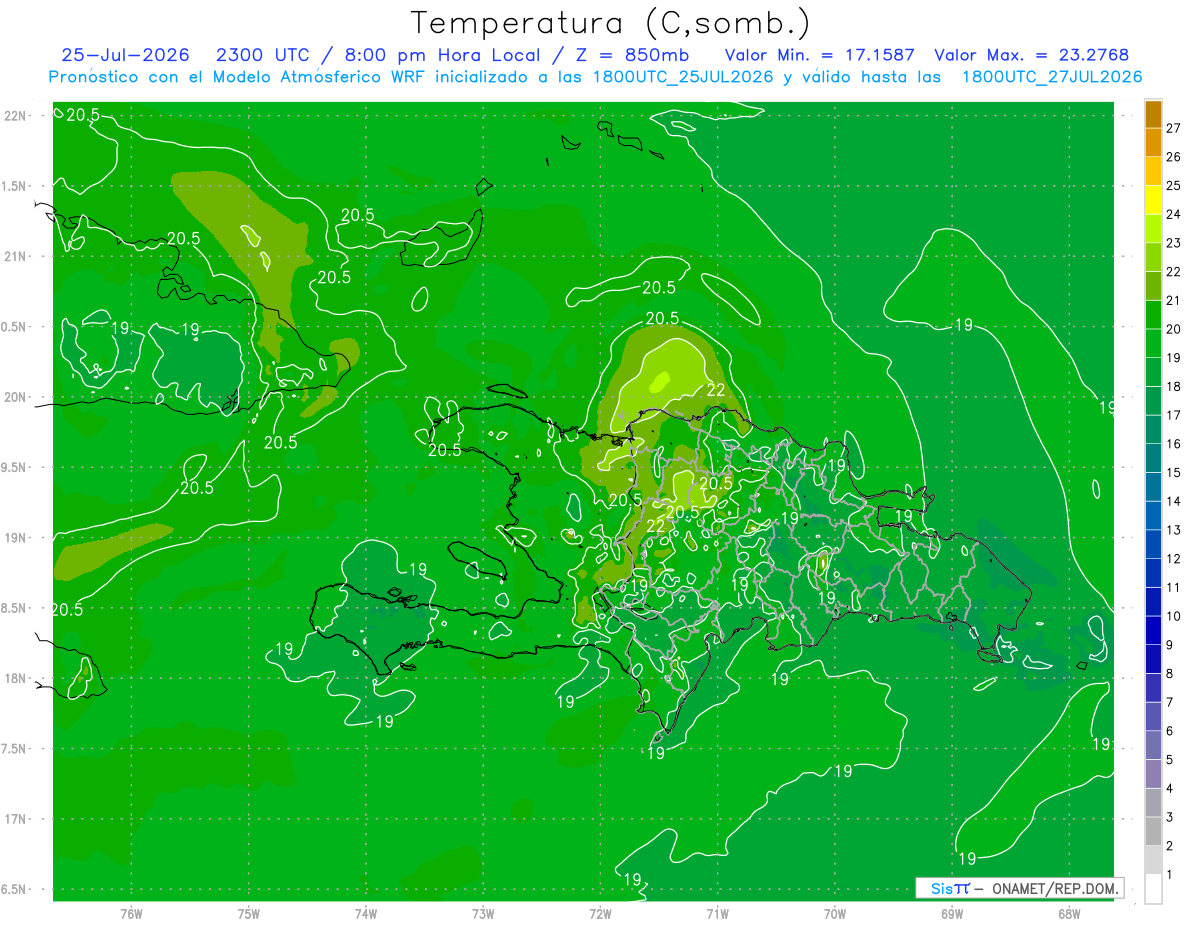The width and height of the screenshot is (1200, 927).
Task: Click the '16' label on the colorbar
Action: pyautogui.click(x=1173, y=444)
